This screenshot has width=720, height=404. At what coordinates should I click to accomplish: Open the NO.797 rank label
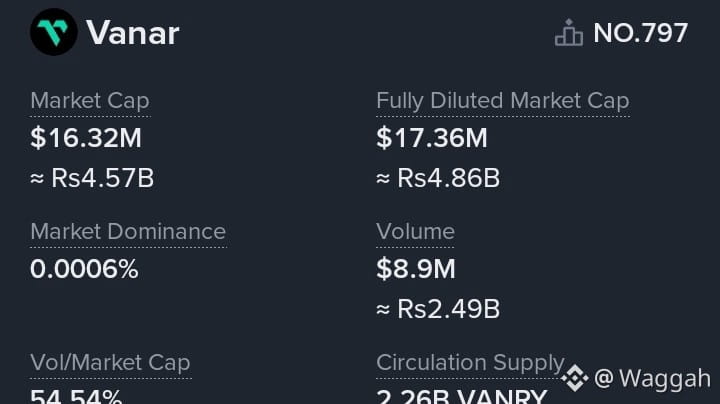click(x=640, y=33)
